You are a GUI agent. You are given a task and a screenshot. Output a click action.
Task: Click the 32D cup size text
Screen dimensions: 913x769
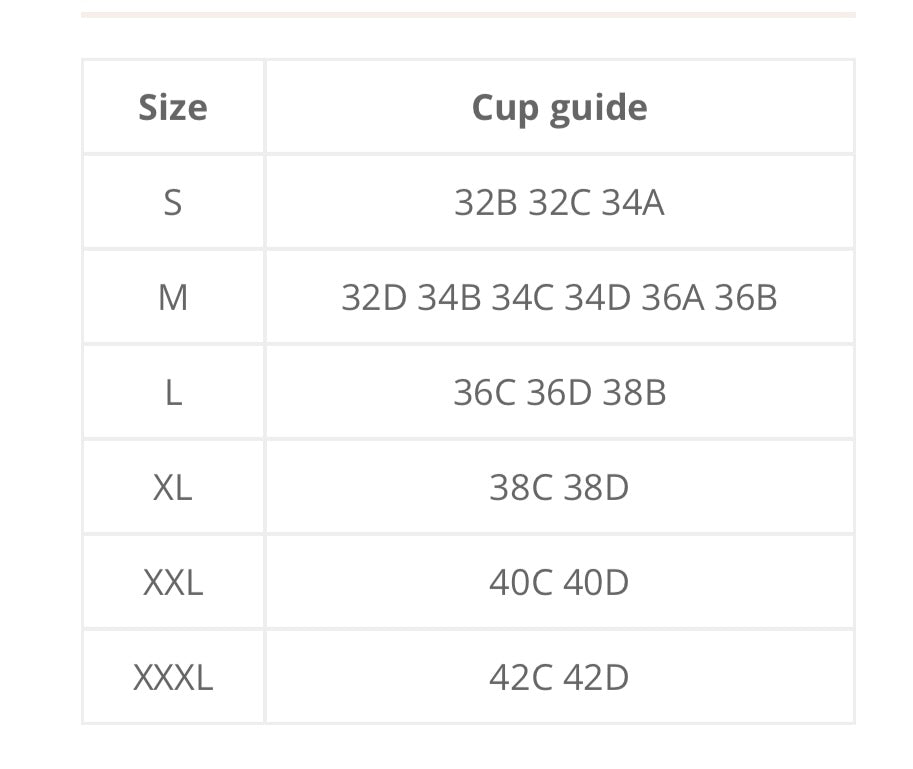[374, 297]
